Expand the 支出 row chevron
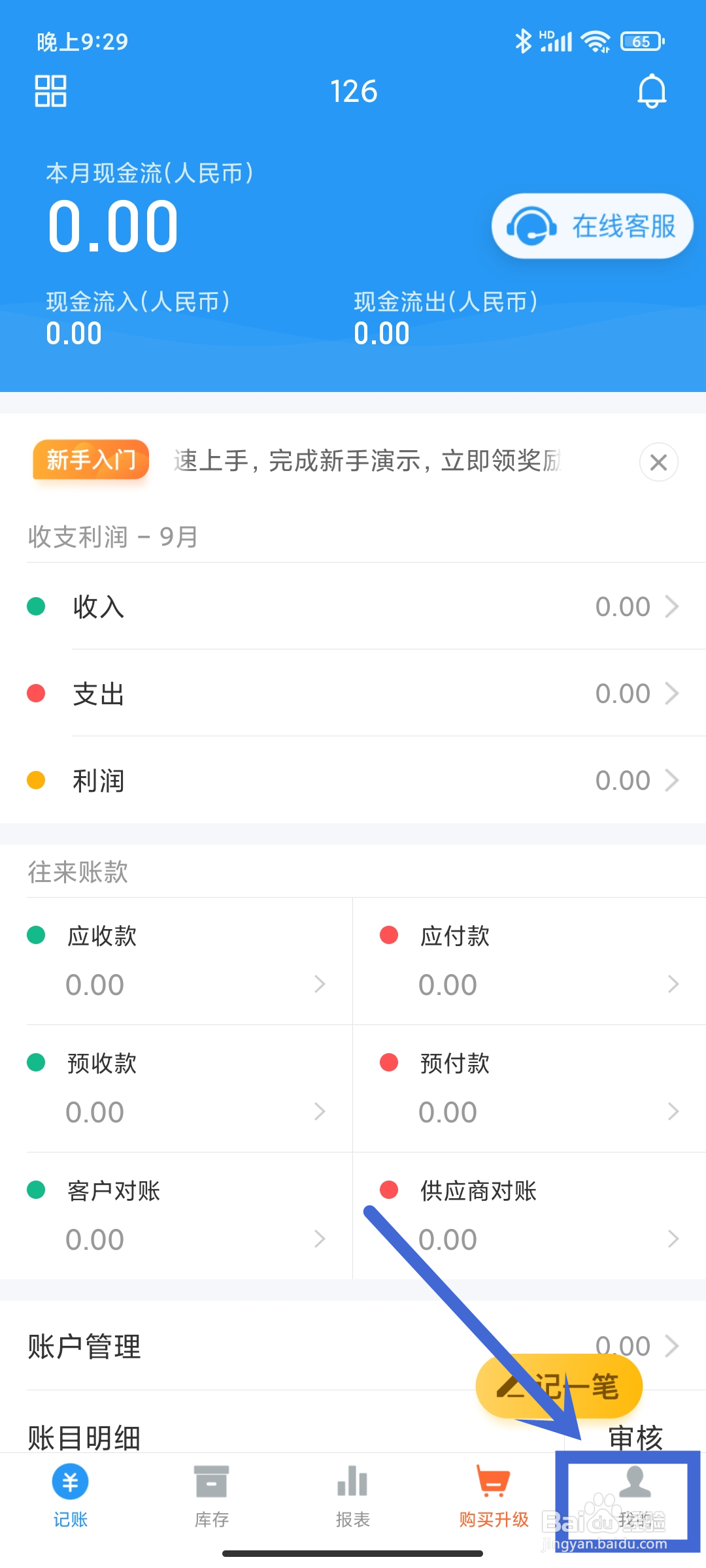 672,693
